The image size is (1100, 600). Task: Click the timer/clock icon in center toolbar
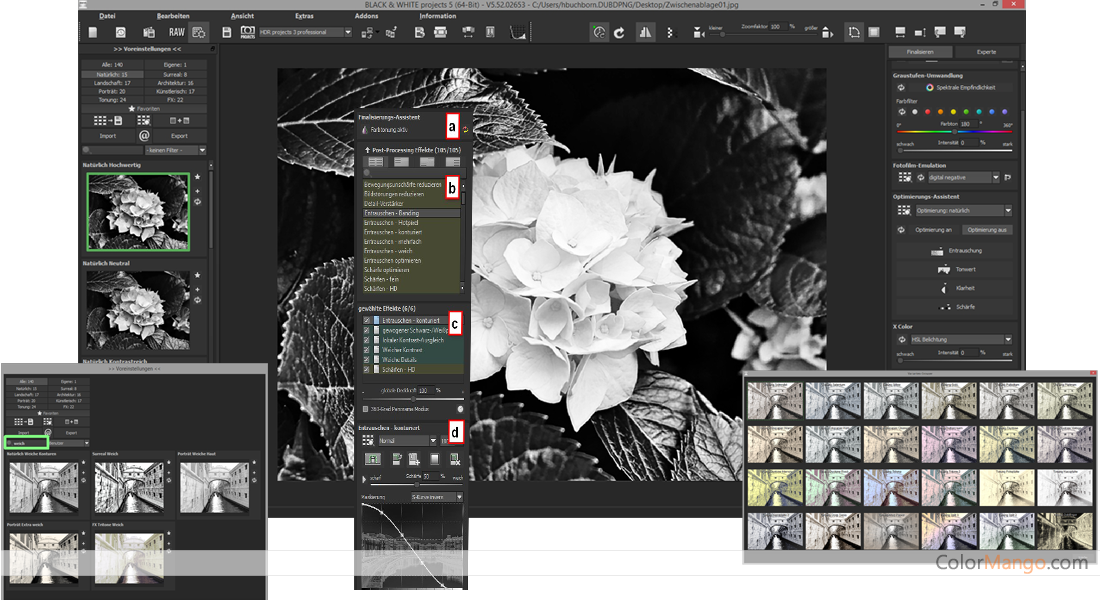(598, 32)
